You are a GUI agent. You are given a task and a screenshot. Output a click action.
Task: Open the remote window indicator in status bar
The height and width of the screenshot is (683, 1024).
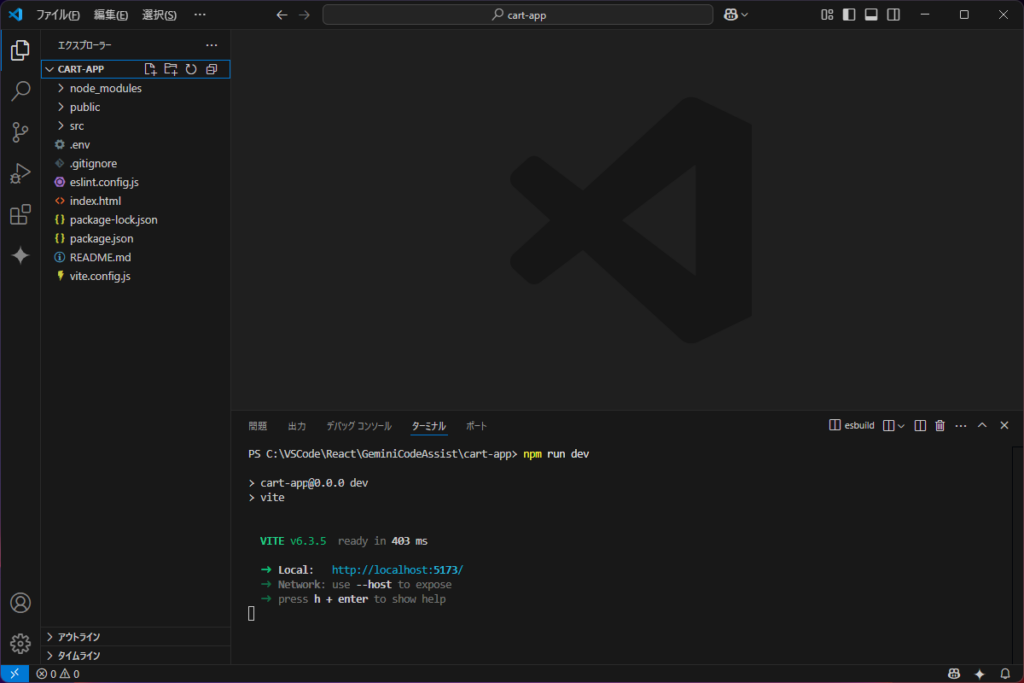pyautogui.click(x=14, y=674)
